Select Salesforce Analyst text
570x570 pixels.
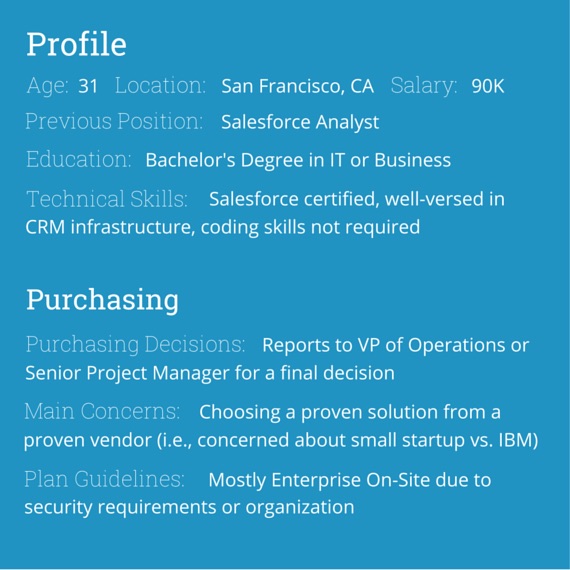[300, 122]
